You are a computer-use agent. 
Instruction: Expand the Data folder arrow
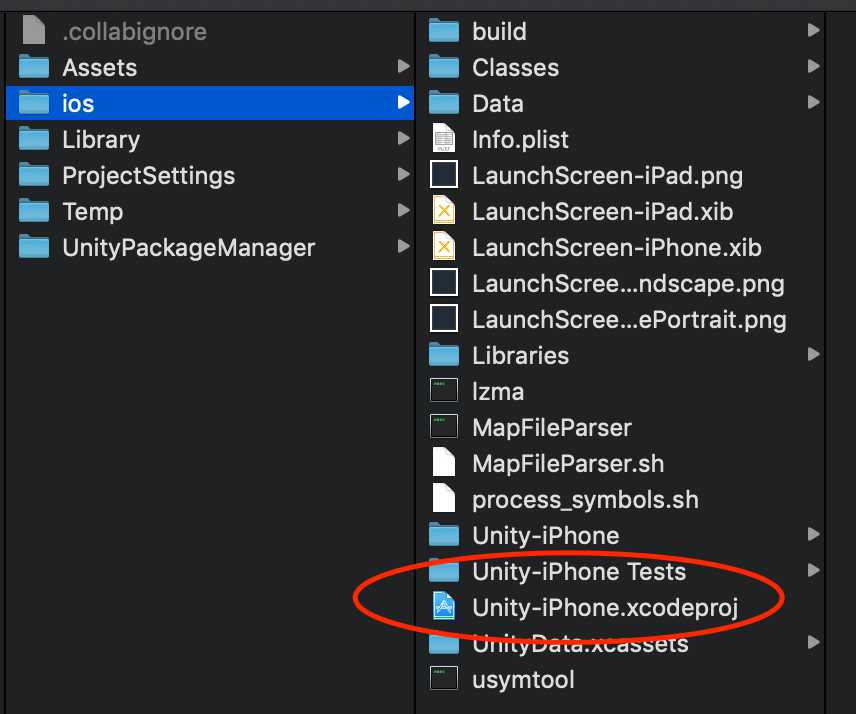[813, 103]
